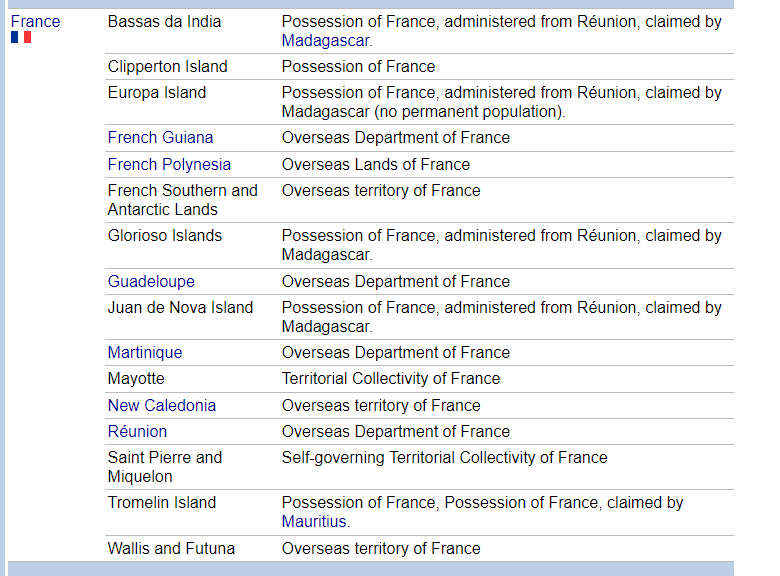Follow the French Guiana link

[x=160, y=138]
